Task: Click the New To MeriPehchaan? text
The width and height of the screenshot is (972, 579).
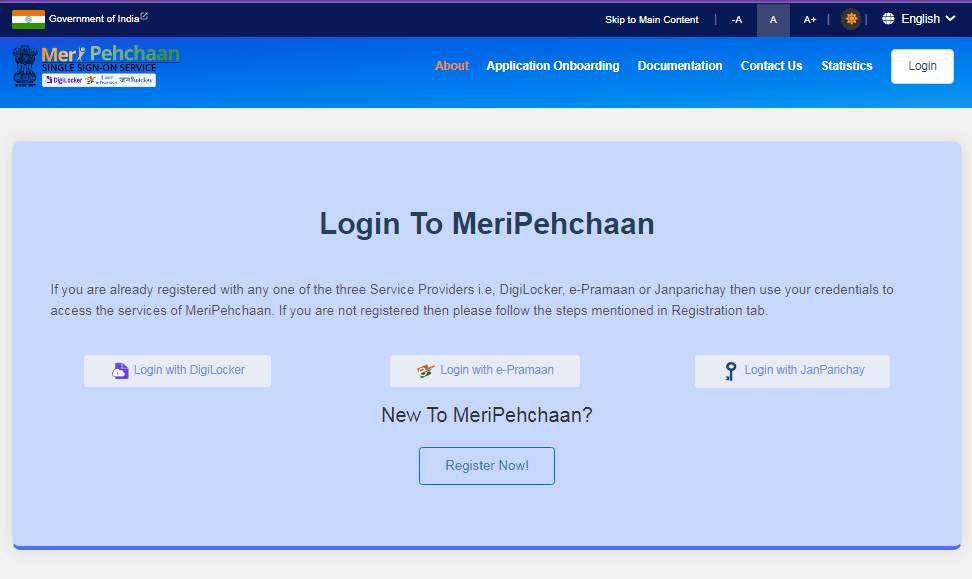Action: (x=487, y=415)
